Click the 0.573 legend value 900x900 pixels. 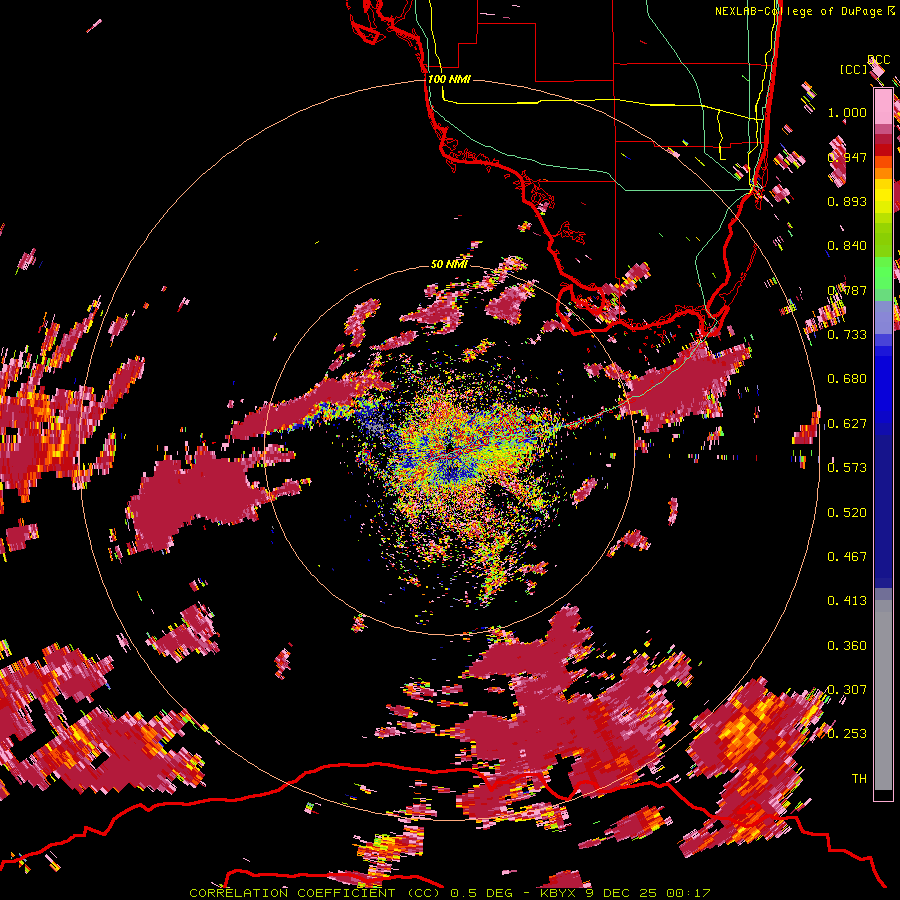point(847,468)
